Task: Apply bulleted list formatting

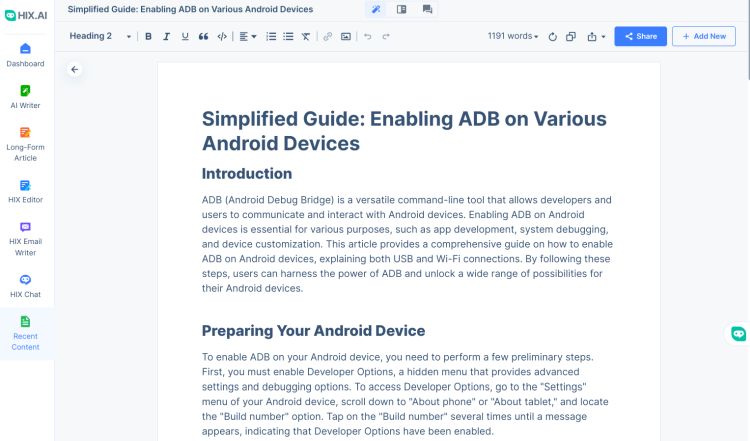Action: 288,36
